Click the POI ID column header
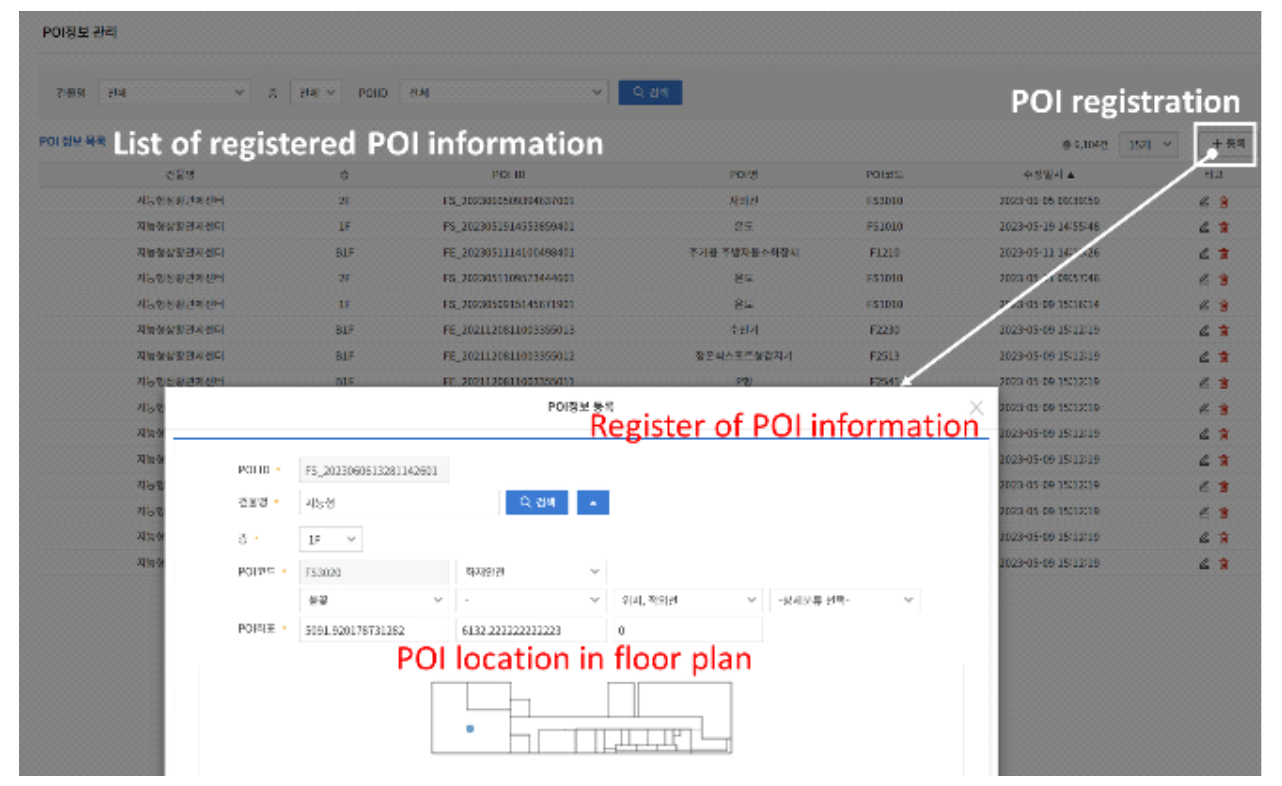Image resolution: width=1282 pixels, height=786 pixels. point(508,175)
